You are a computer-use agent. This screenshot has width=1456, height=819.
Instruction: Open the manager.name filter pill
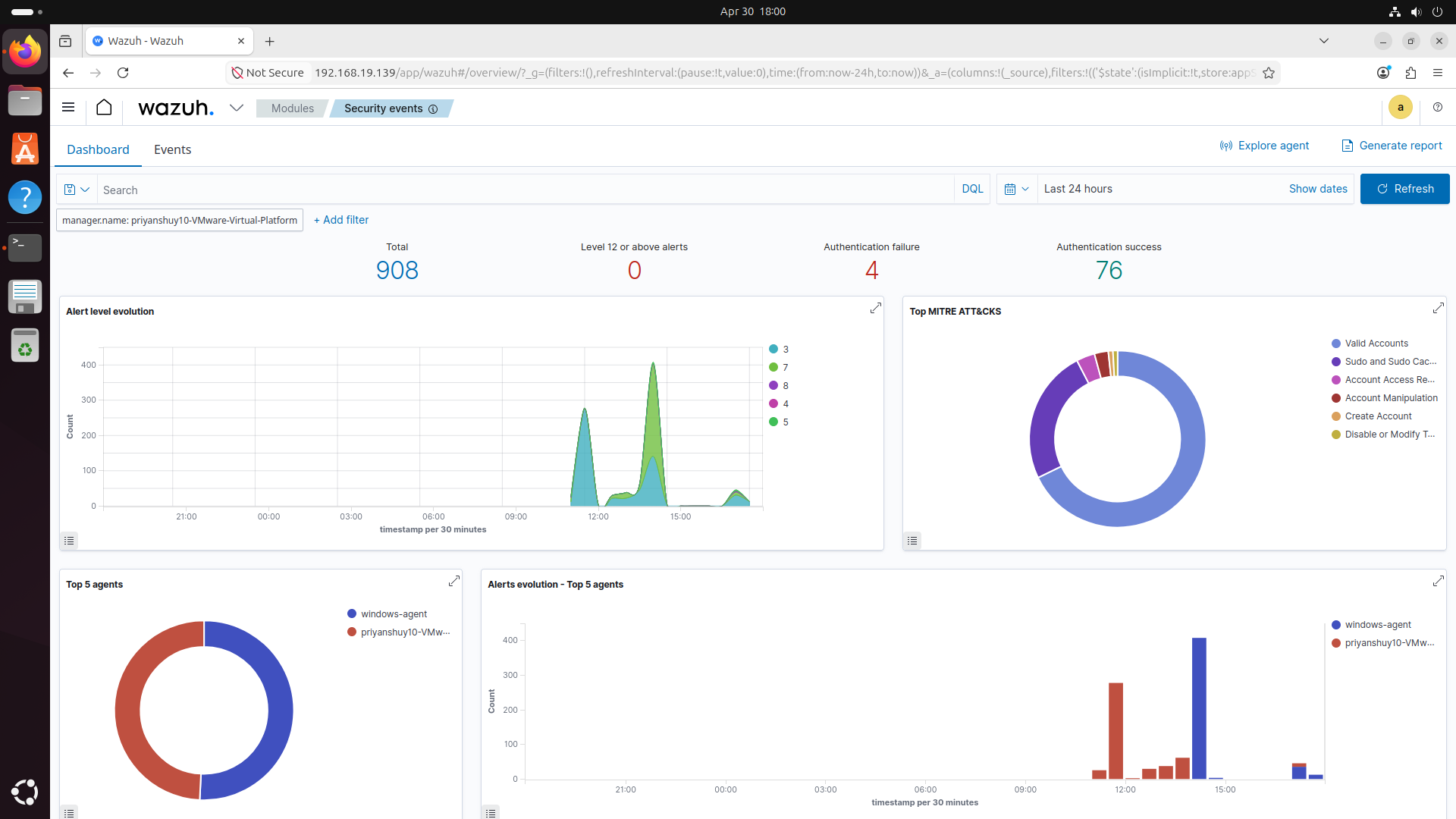(x=180, y=220)
